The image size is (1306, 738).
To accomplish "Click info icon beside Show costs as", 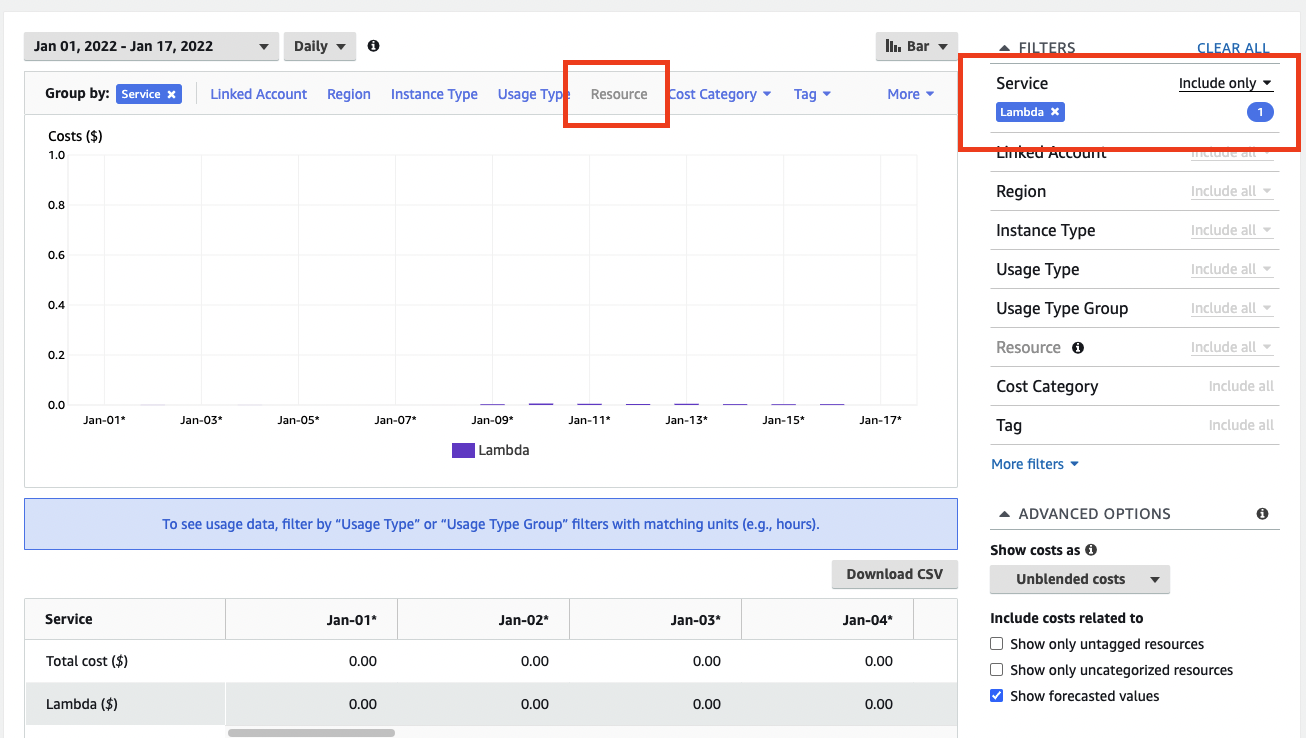I will pyautogui.click(x=1091, y=550).
